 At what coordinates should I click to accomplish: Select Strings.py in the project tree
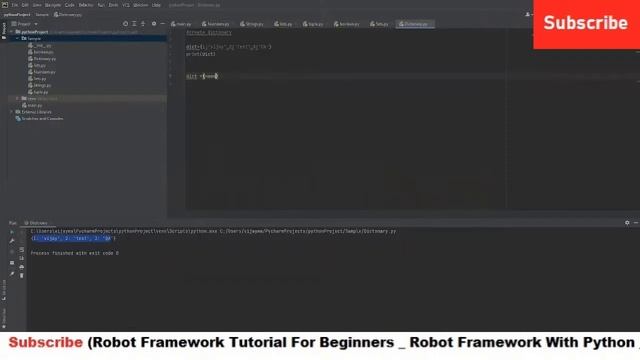pos(40,85)
